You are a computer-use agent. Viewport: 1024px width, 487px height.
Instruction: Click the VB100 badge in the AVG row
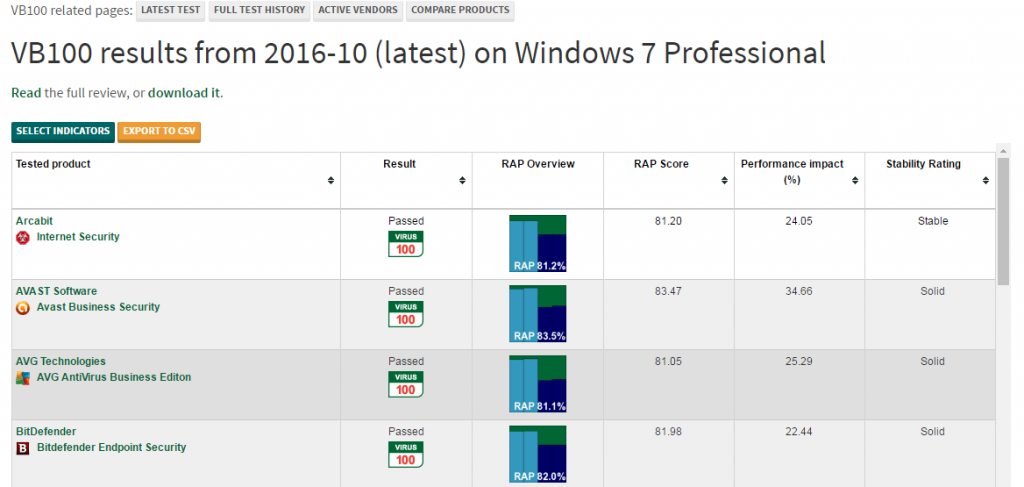tap(406, 384)
